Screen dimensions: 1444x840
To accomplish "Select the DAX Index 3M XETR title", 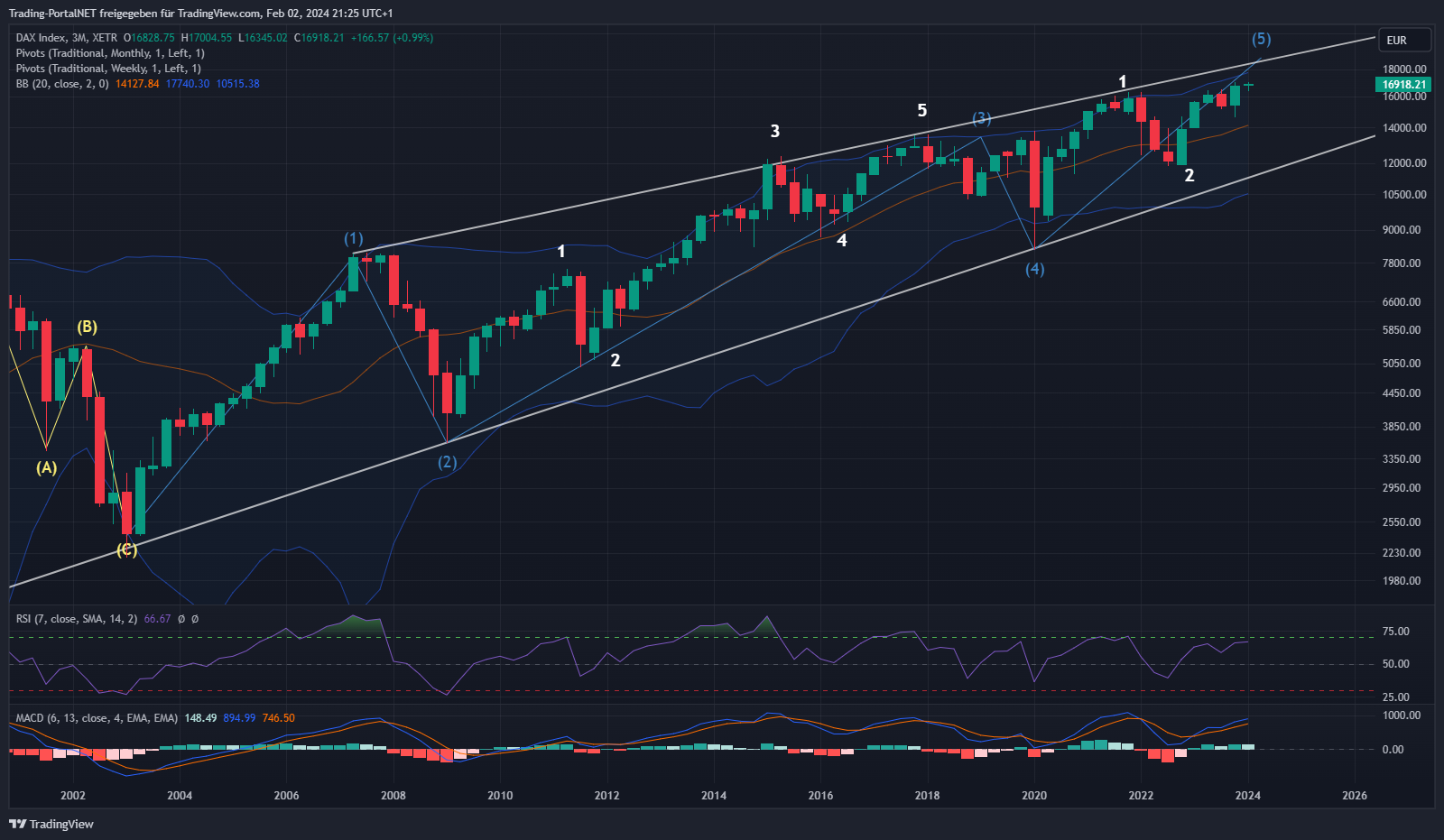I will tap(67, 38).
